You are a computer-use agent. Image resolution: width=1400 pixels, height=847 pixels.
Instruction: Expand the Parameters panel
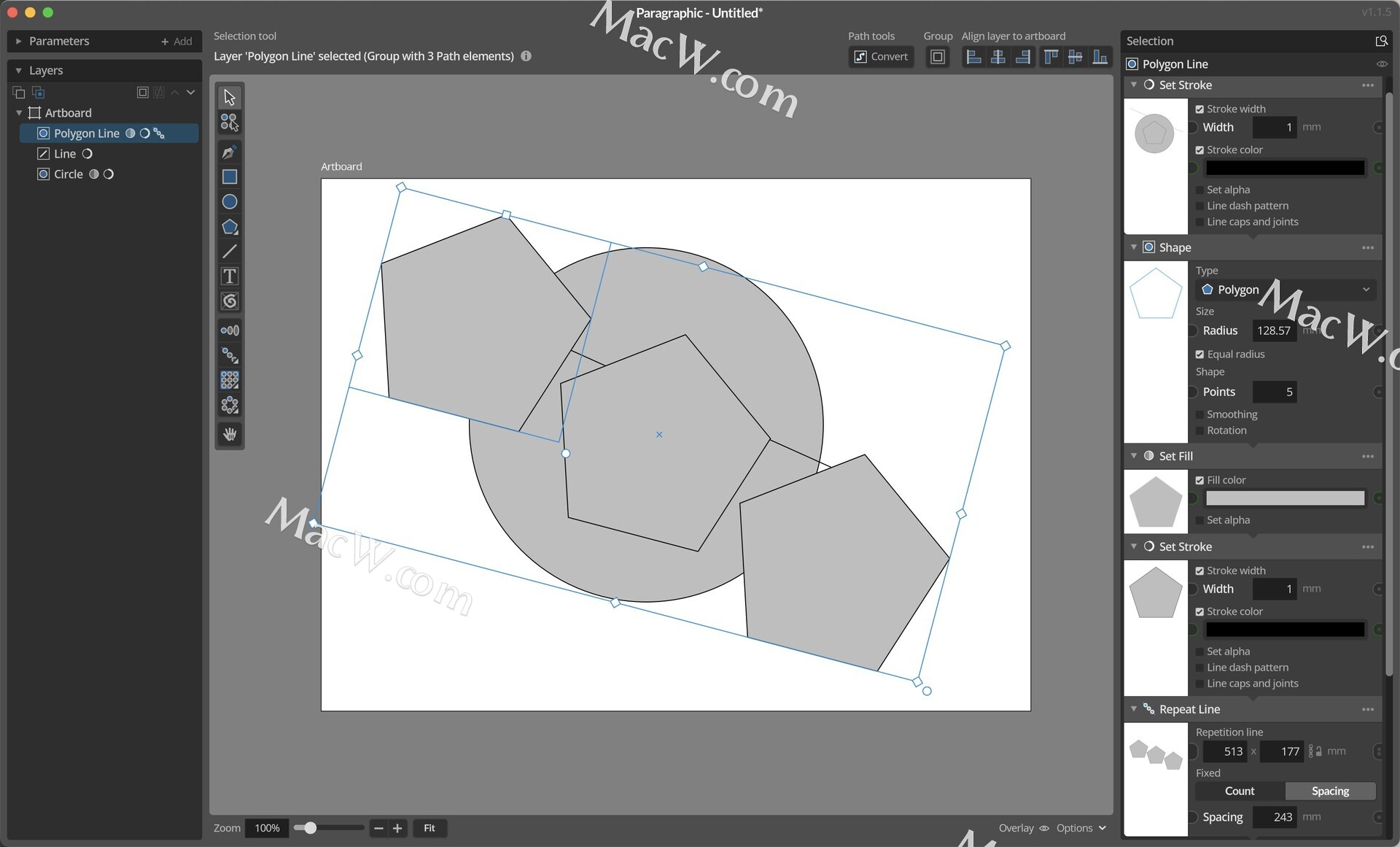click(x=19, y=42)
